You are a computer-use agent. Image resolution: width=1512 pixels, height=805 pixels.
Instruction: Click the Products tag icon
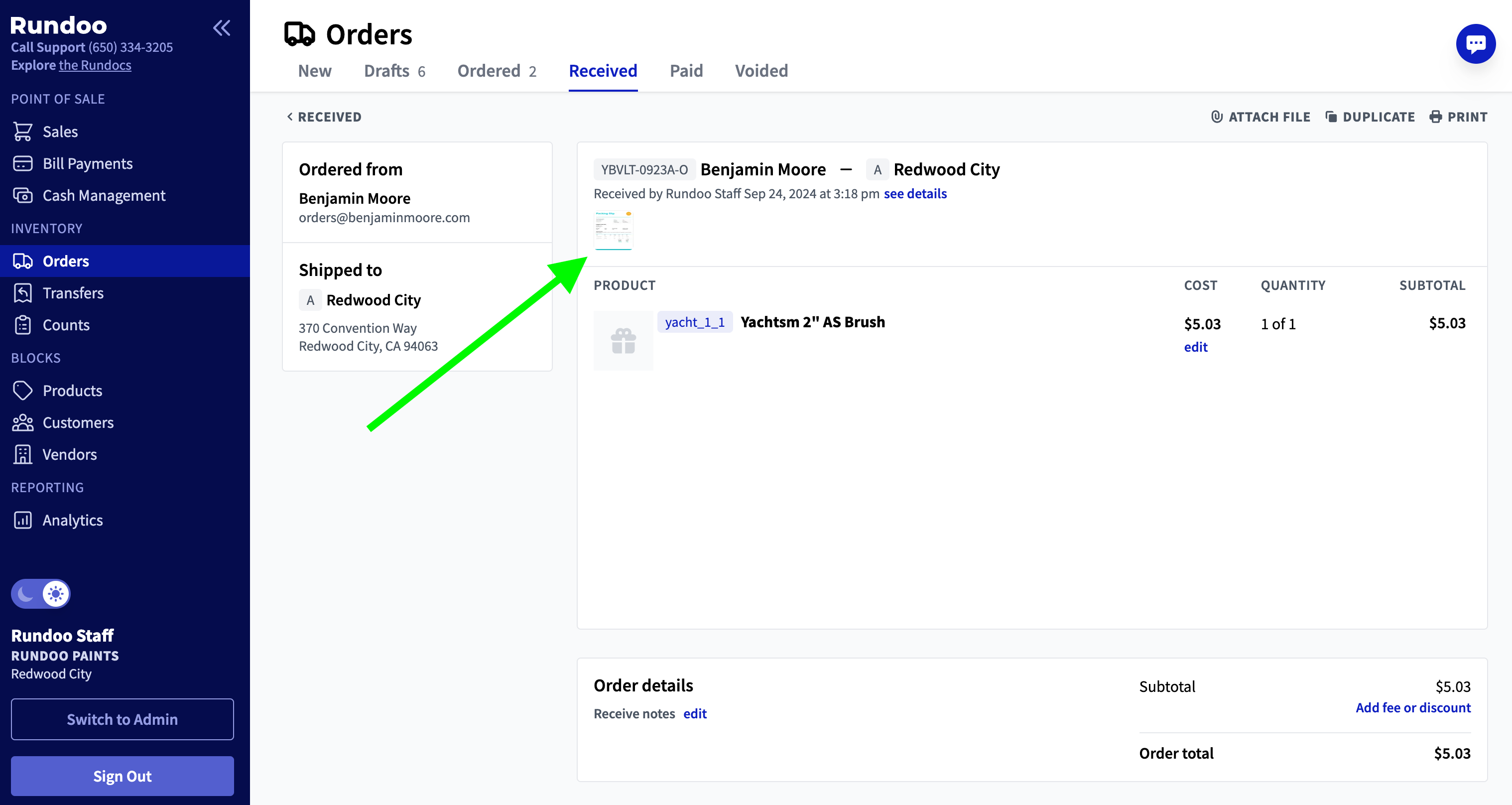(x=22, y=391)
